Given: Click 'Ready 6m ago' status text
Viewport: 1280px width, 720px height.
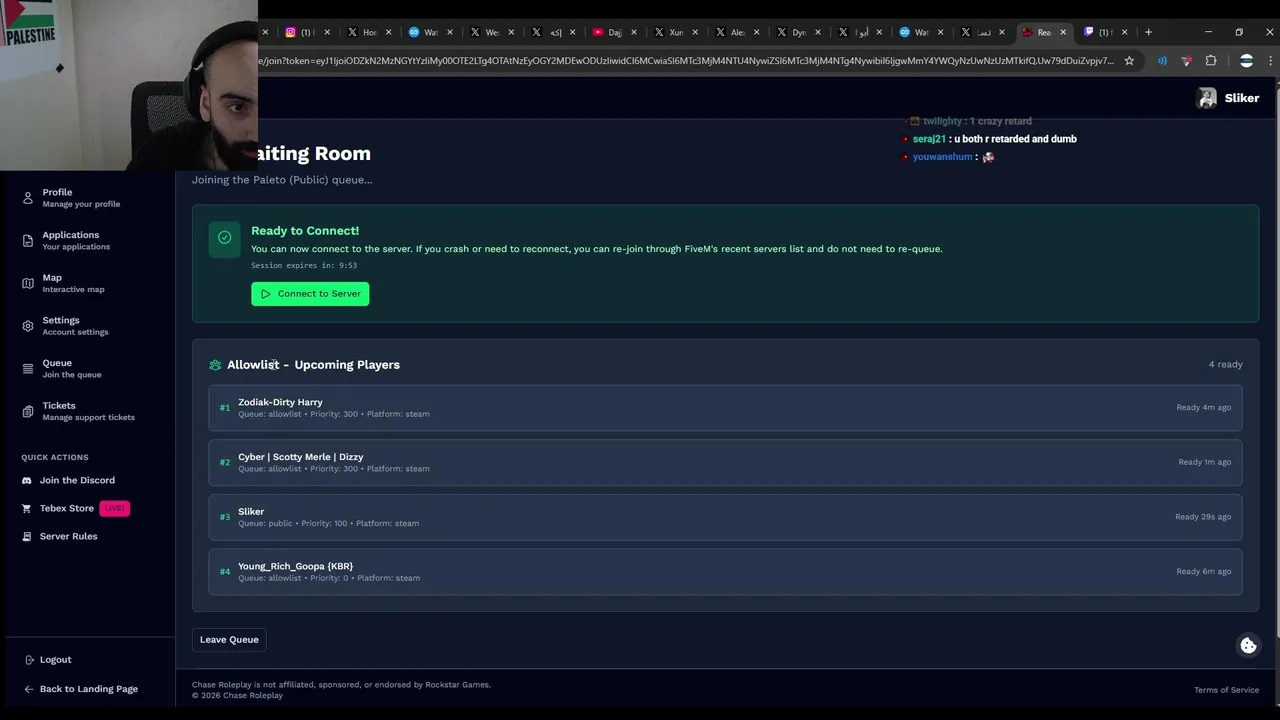Looking at the screenshot, I should click(x=1203, y=572).
